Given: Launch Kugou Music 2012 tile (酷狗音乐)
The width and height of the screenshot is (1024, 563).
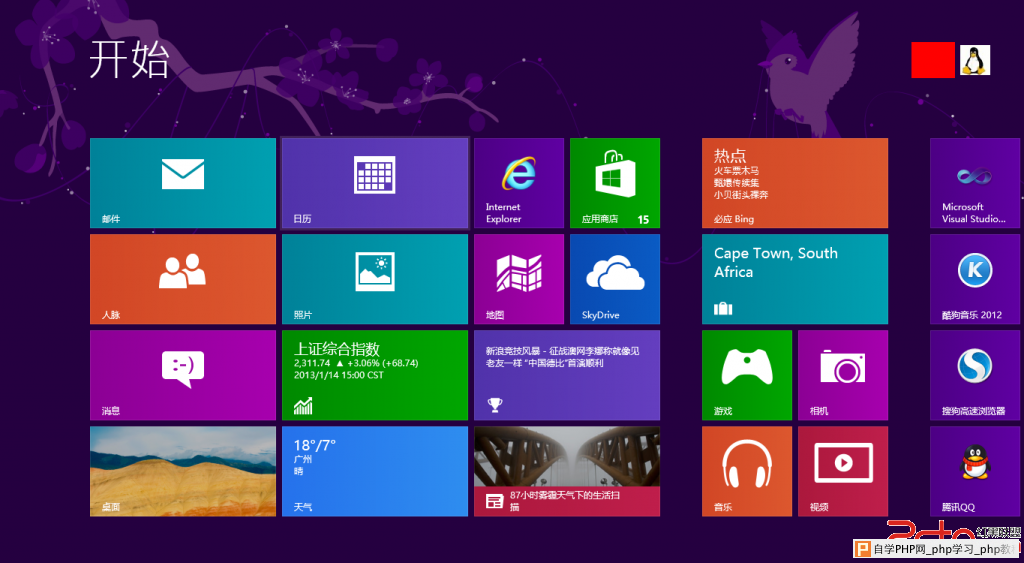Looking at the screenshot, I should [974, 279].
